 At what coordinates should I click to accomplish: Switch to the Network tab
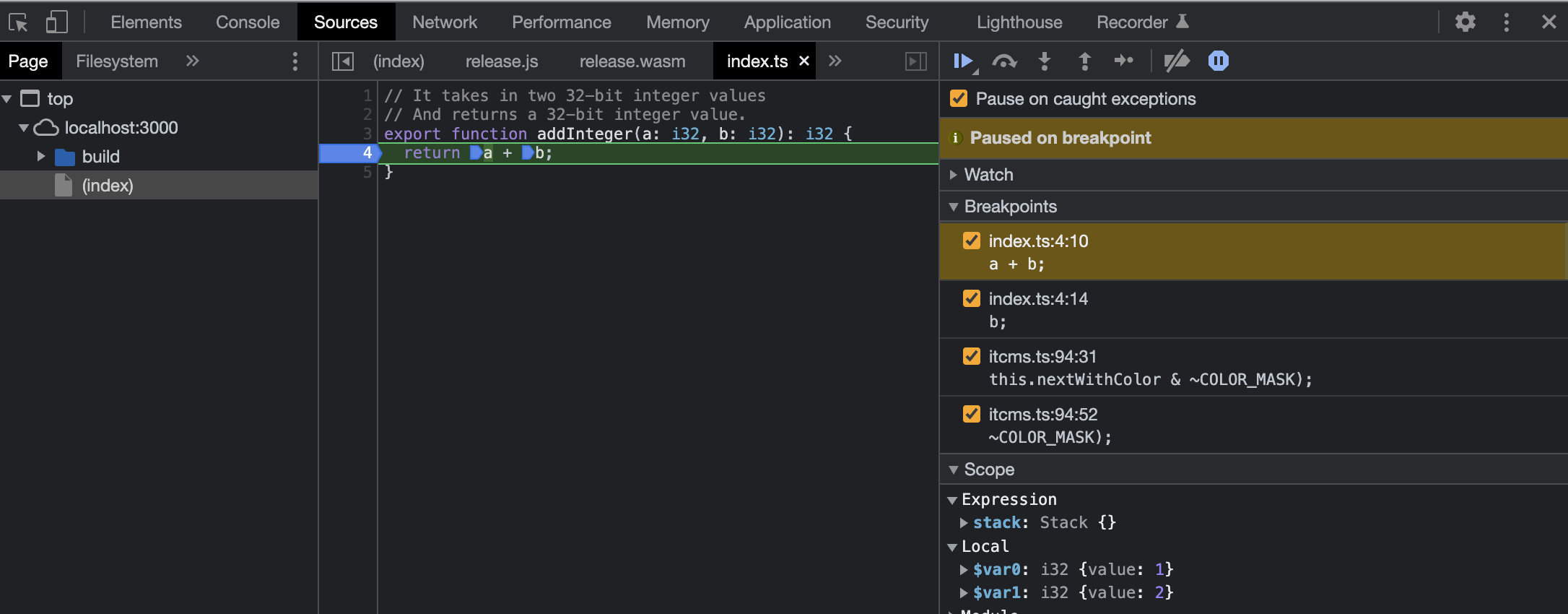tap(444, 22)
